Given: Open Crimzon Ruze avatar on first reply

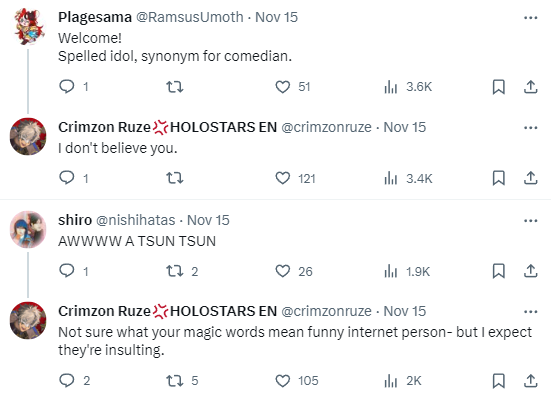Looking at the screenshot, I should [x=28, y=136].
